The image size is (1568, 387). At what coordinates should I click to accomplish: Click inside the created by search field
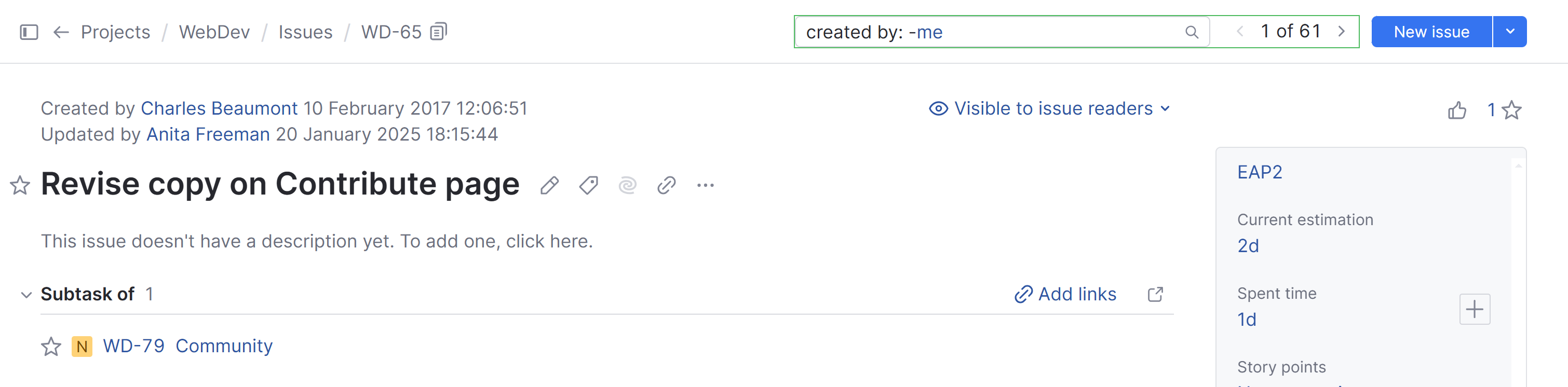(974, 32)
